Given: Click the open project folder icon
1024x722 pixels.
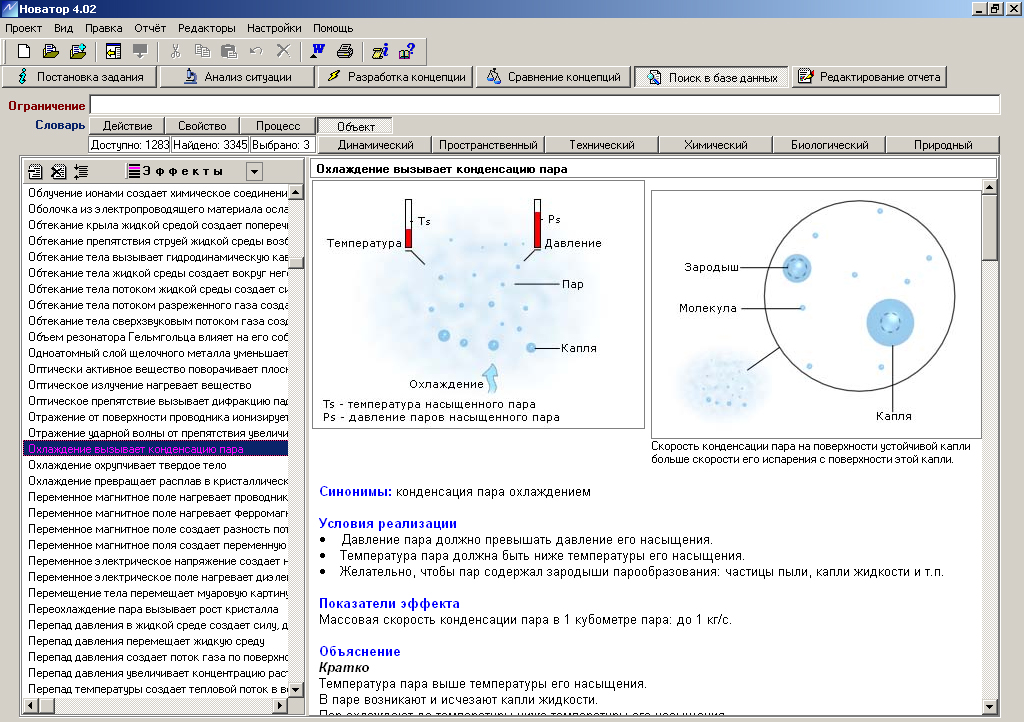Looking at the screenshot, I should (x=50, y=51).
